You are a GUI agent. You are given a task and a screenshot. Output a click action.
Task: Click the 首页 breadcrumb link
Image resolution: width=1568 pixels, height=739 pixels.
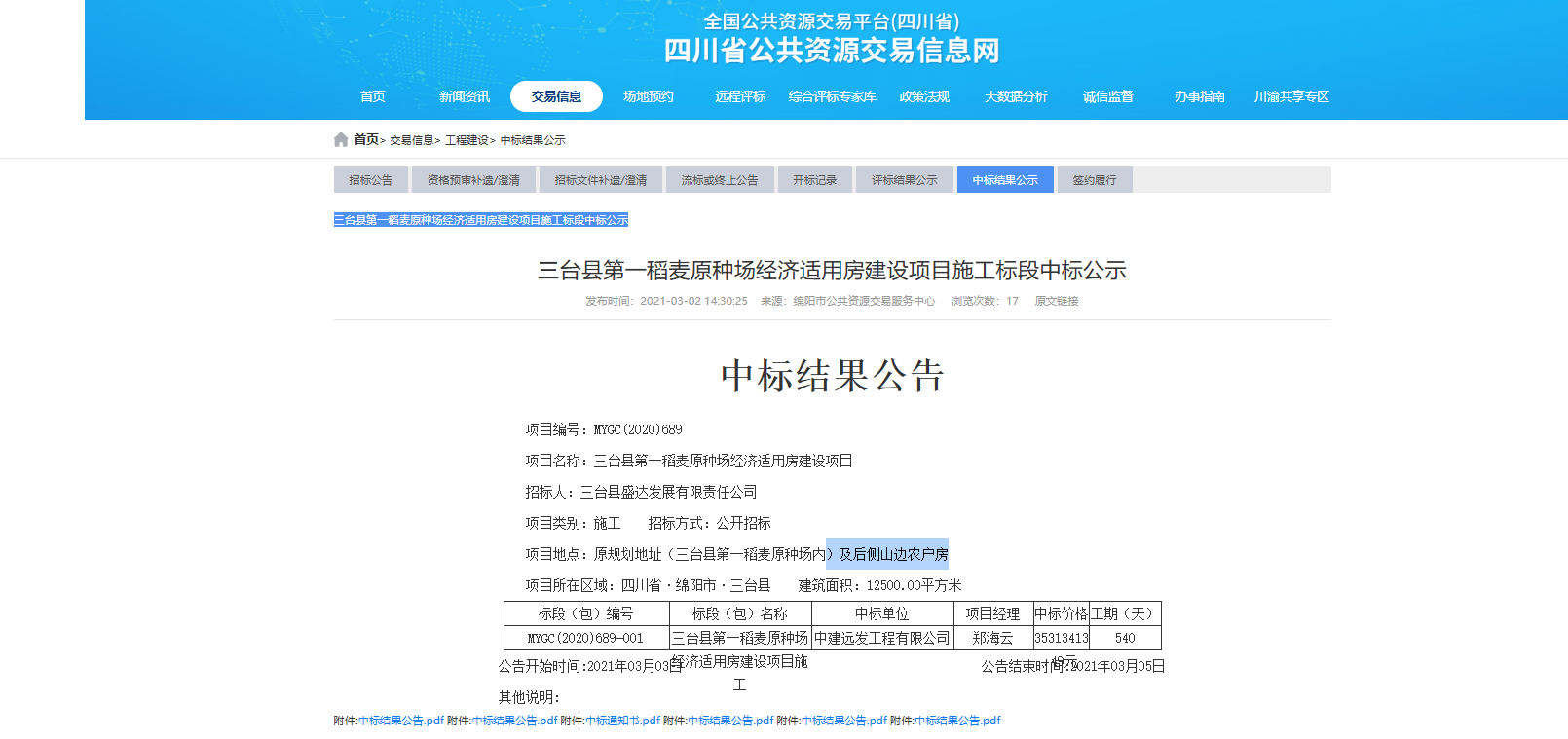pos(366,140)
